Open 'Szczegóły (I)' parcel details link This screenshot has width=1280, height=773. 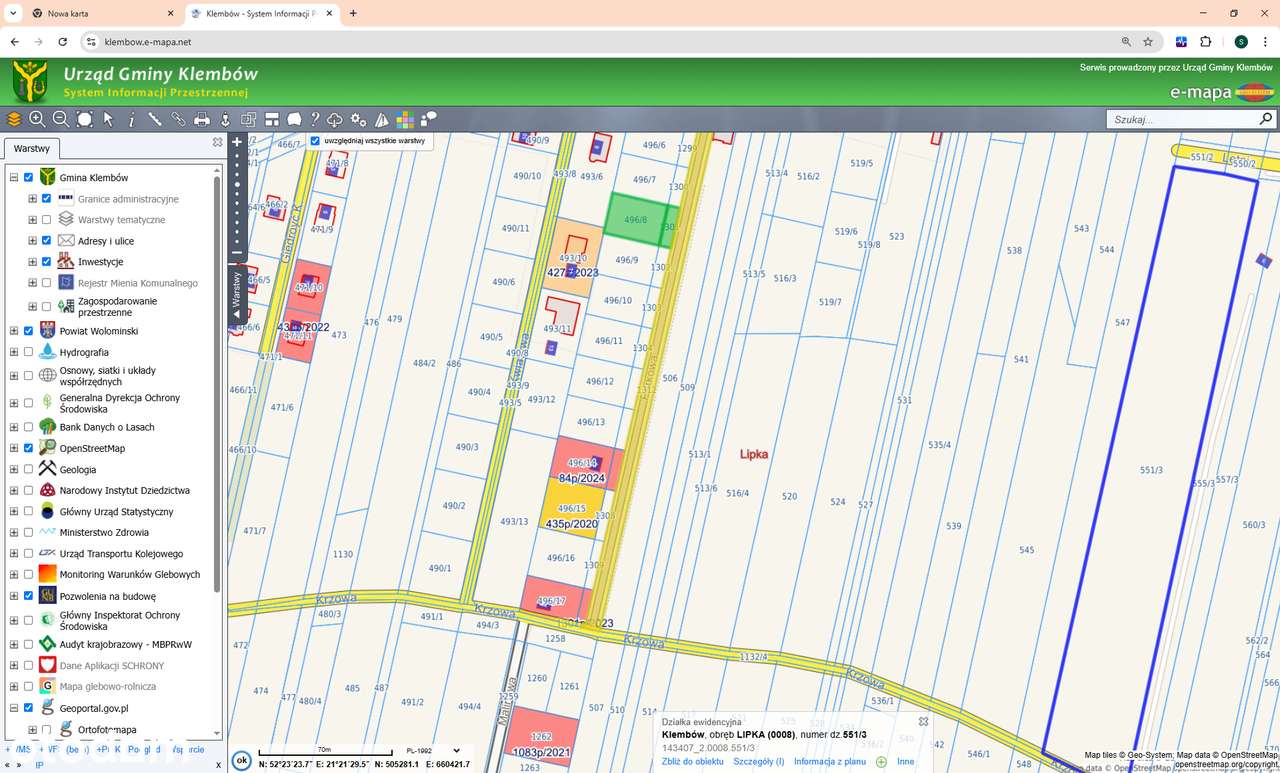(759, 762)
